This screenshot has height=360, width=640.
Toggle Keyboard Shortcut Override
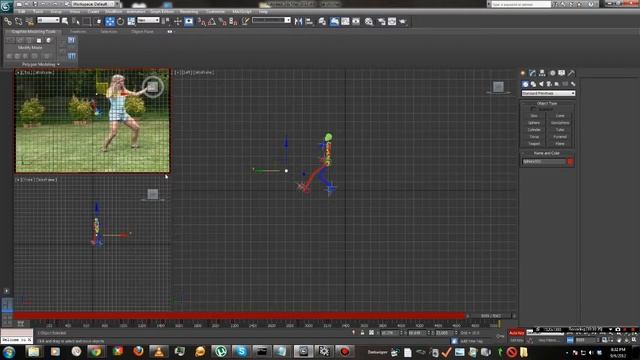[189, 21]
